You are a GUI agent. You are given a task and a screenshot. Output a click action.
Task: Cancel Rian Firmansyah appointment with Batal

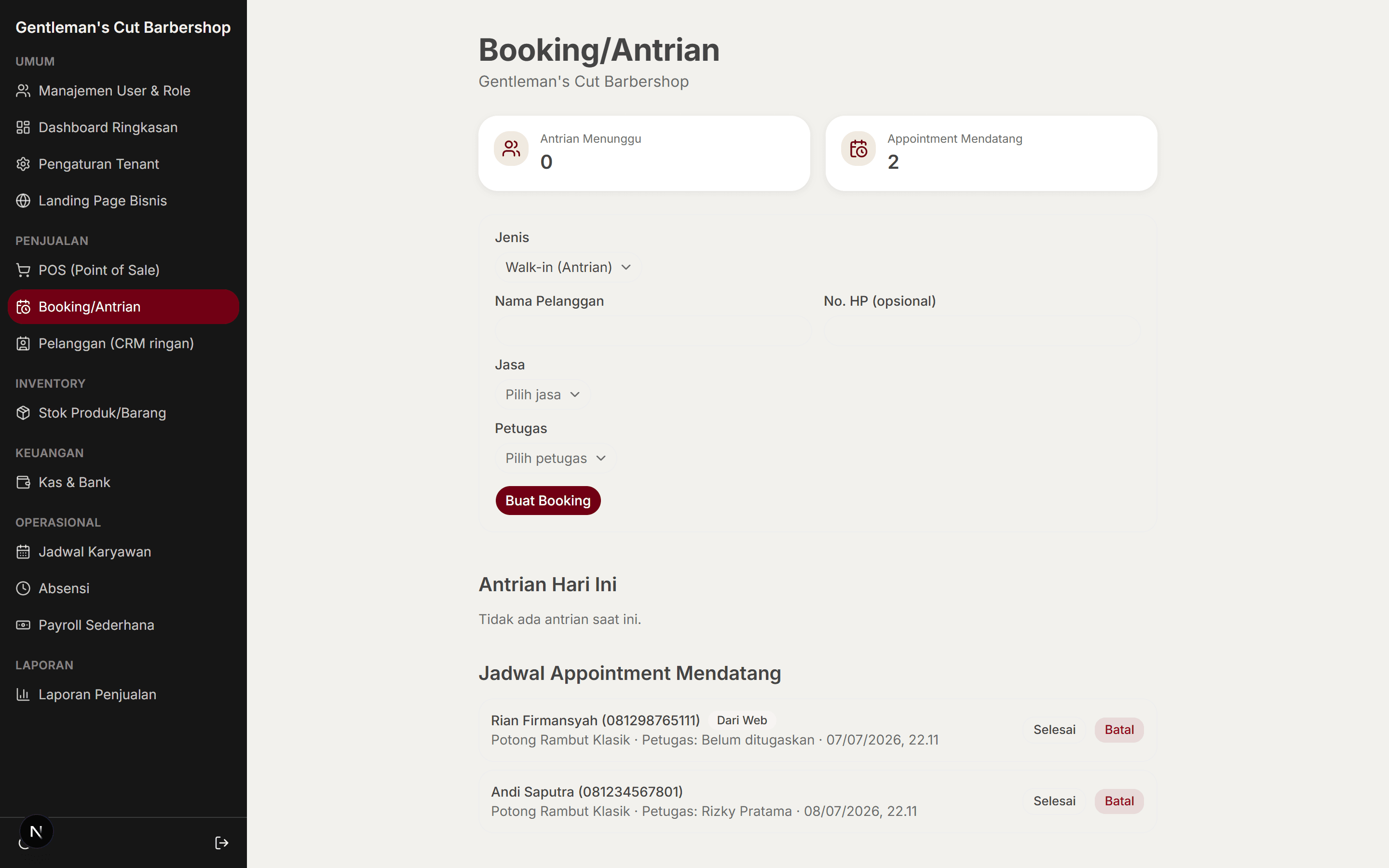coord(1118,730)
